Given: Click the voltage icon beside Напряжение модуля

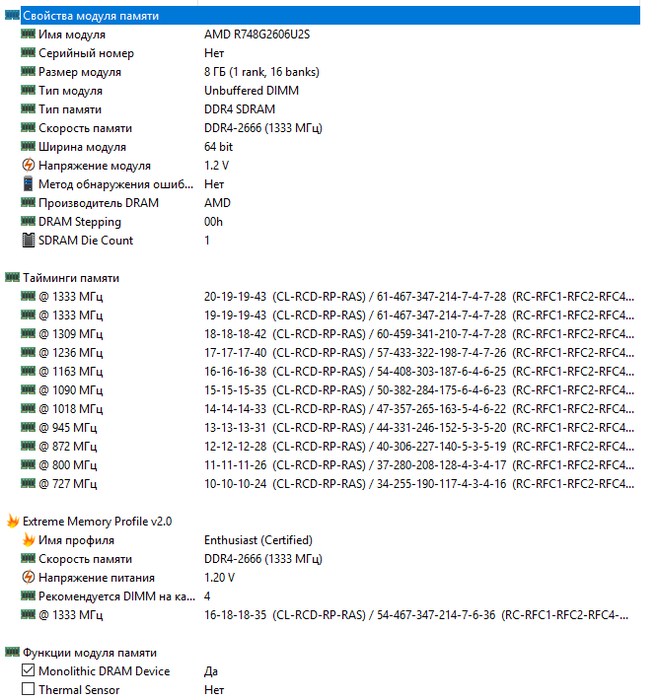Looking at the screenshot, I should pos(28,165).
